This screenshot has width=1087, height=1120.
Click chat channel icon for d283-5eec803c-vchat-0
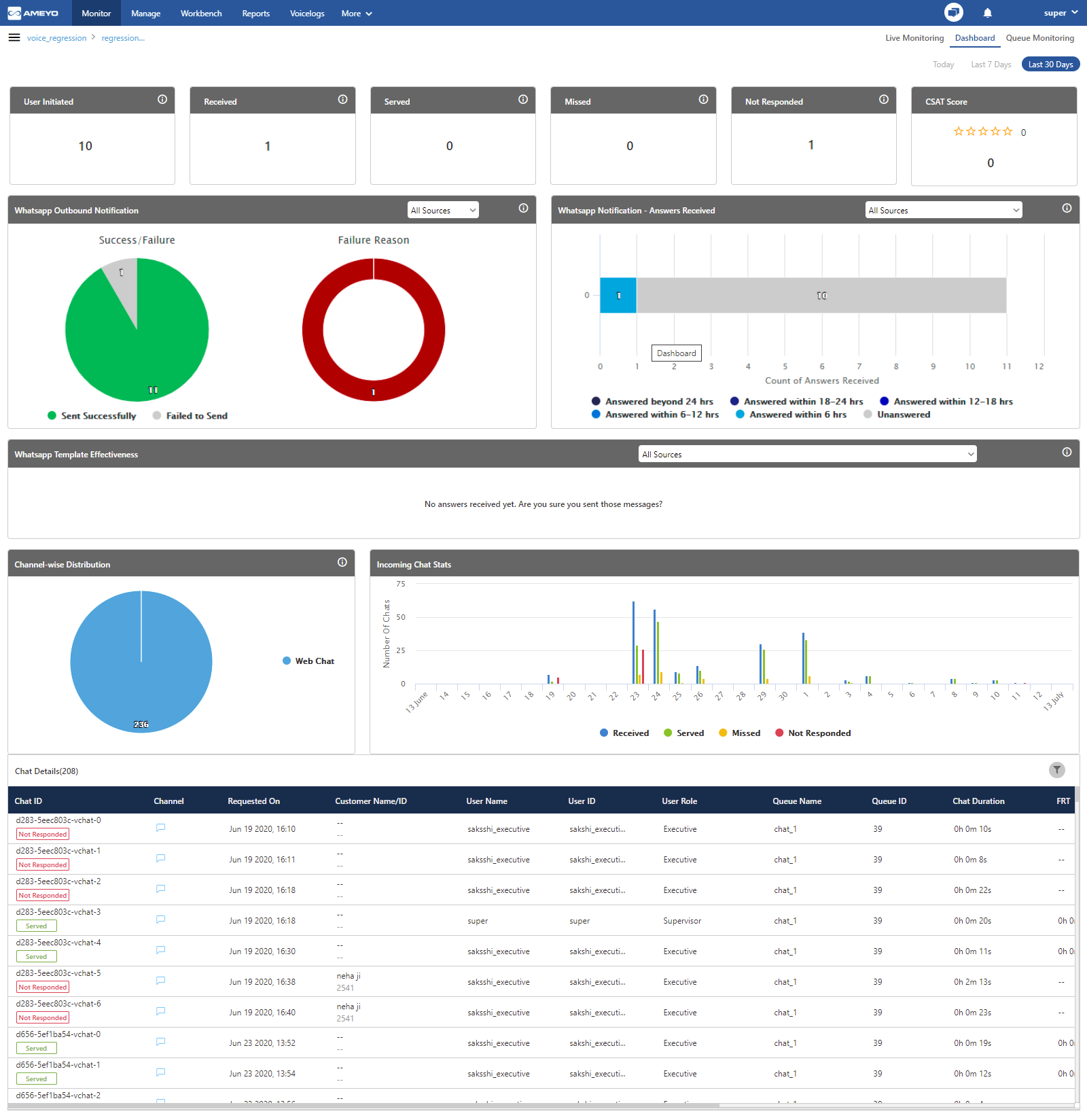pyautogui.click(x=161, y=828)
